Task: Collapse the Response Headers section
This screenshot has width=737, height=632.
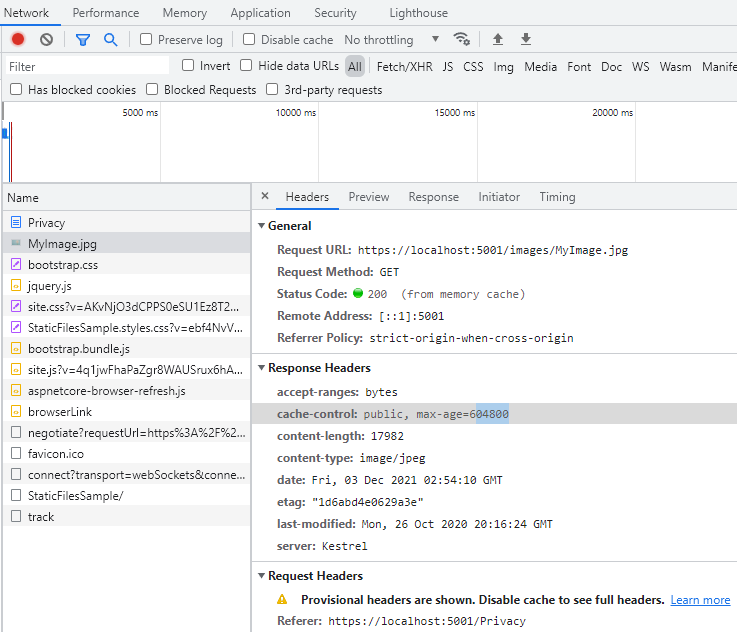Action: point(261,367)
